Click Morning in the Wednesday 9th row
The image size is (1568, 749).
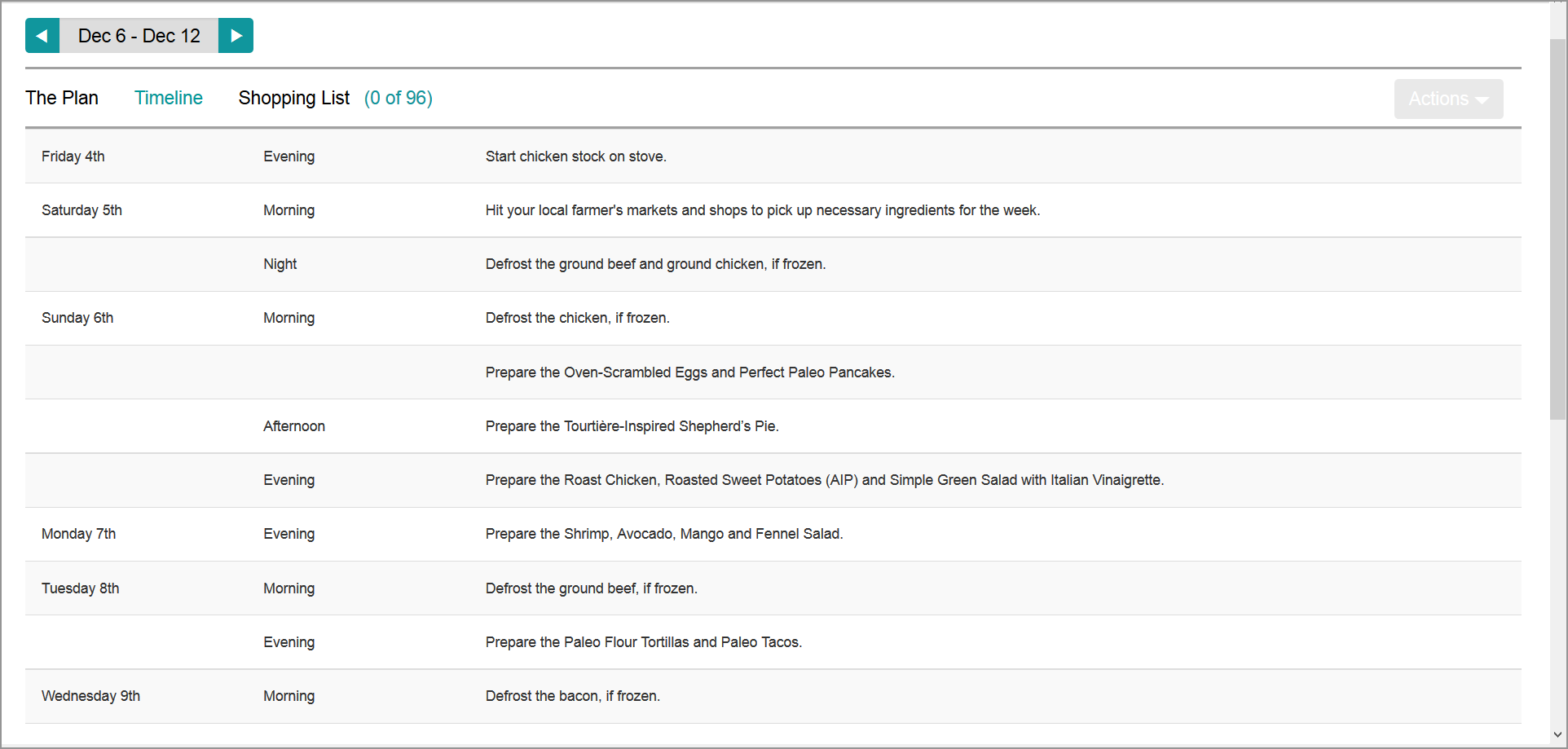(x=289, y=696)
